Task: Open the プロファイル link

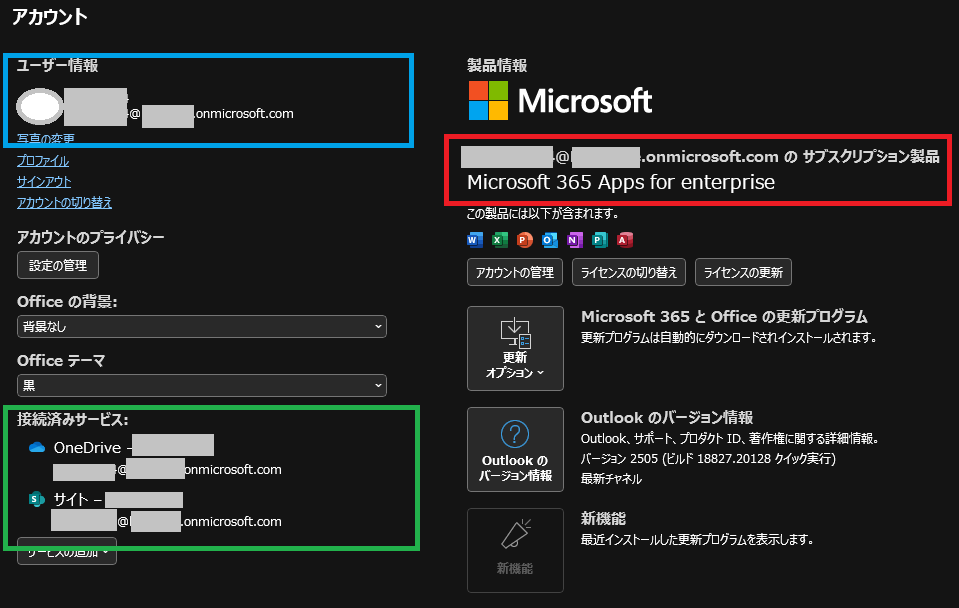Action: 43,161
